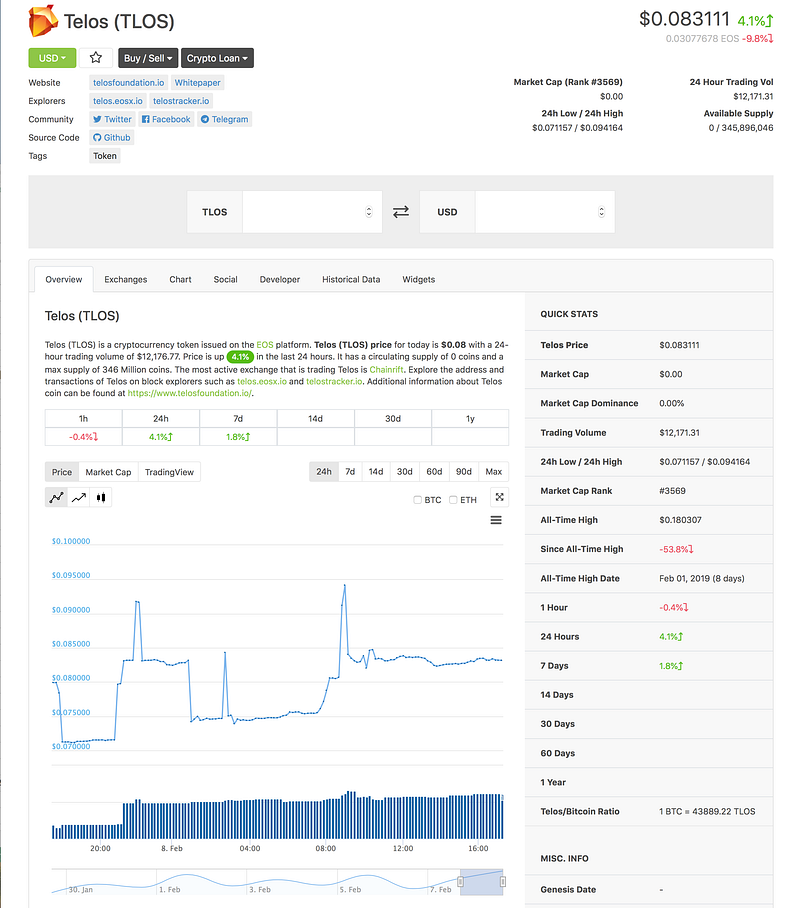Focus the USD amount input field
The width and height of the screenshot is (800, 908).
[x=545, y=212]
